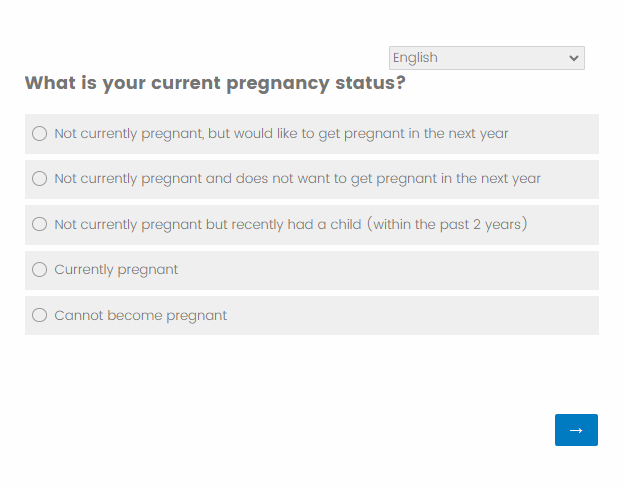The width and height of the screenshot is (624, 488).
Task: Click gray area right of 'in the next year' second option
Action: click(x=570, y=179)
